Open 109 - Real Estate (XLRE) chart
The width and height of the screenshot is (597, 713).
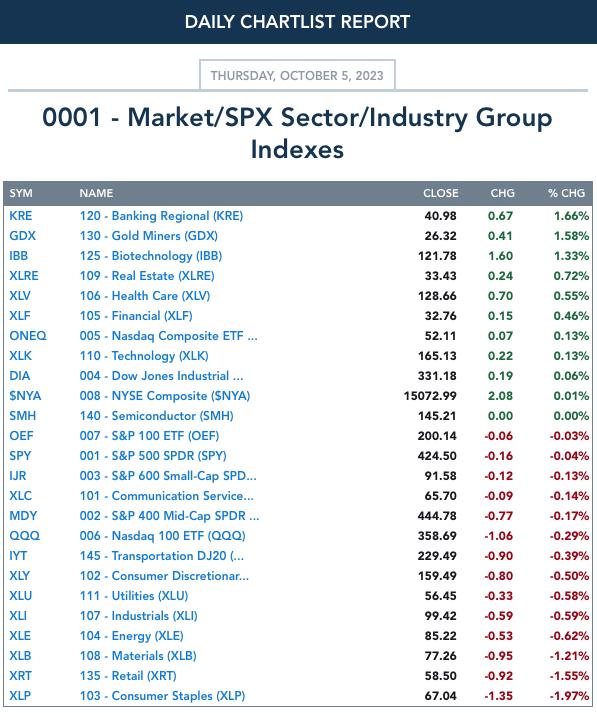pos(147,276)
